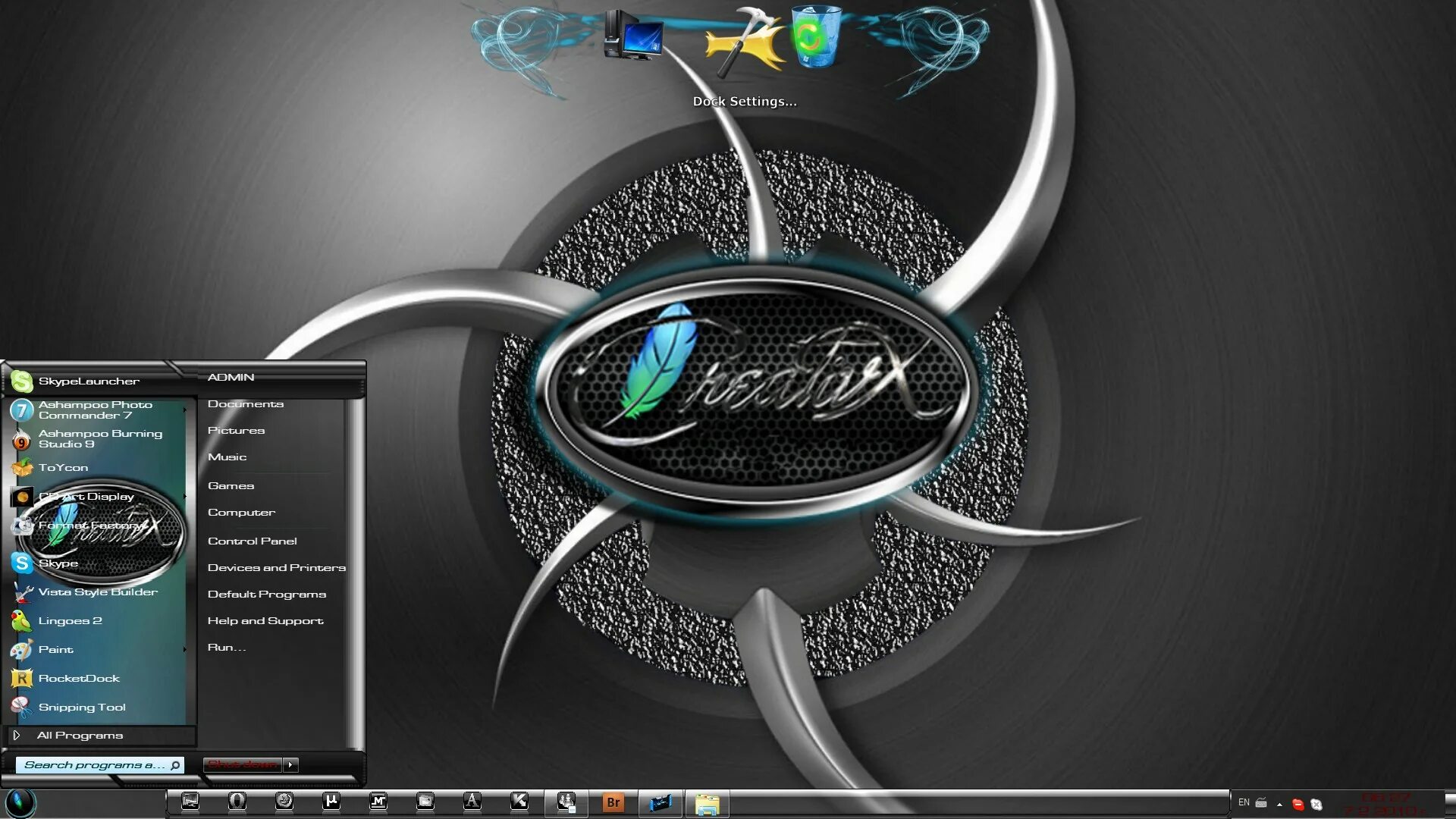The width and height of the screenshot is (1456, 819).
Task: Click the "A" taskbar icon
Action: [472, 802]
